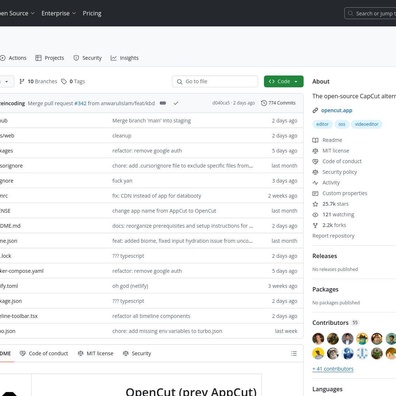
Task: Focus the Search or jump to field
Action: 370,13
